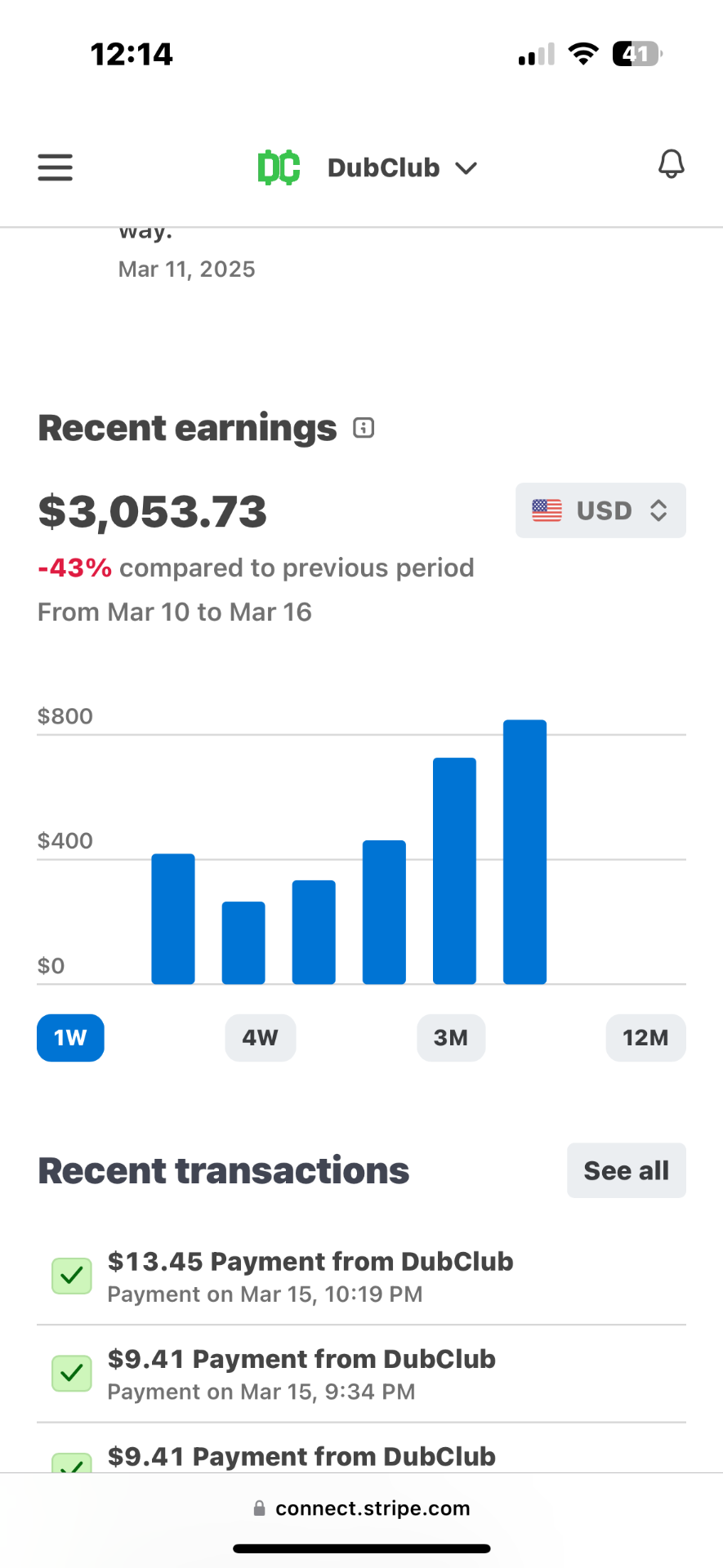
Task: Tap the connect.stripe.com address bar
Action: point(362,1508)
